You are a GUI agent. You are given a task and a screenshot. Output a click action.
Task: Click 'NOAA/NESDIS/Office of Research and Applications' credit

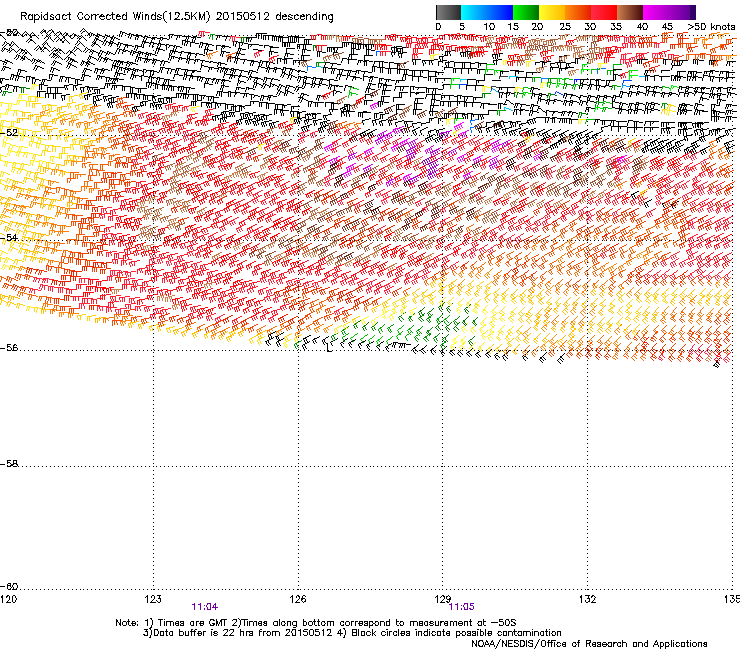coord(589,644)
